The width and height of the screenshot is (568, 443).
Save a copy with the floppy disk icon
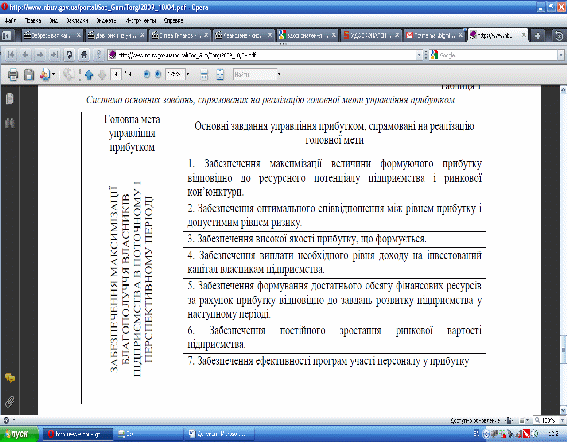[29, 75]
